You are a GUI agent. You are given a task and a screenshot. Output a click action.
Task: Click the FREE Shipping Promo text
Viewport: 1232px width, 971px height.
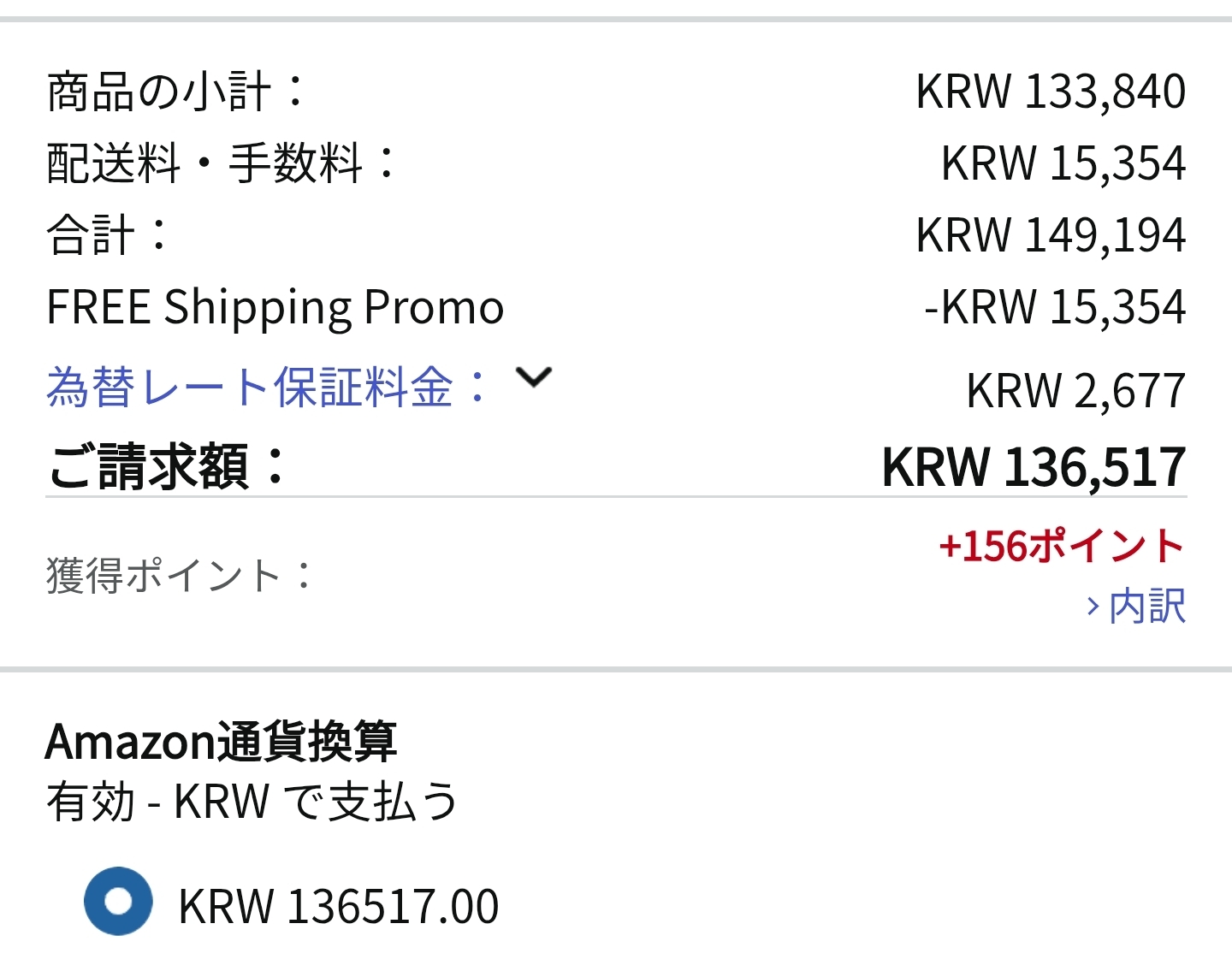(x=275, y=307)
